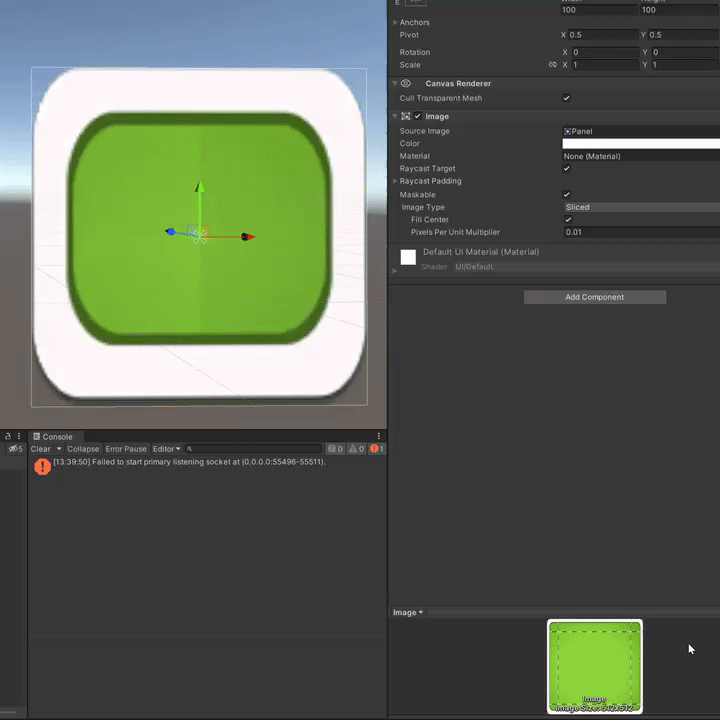Toggle warning messages count in Console

[x=356, y=449]
